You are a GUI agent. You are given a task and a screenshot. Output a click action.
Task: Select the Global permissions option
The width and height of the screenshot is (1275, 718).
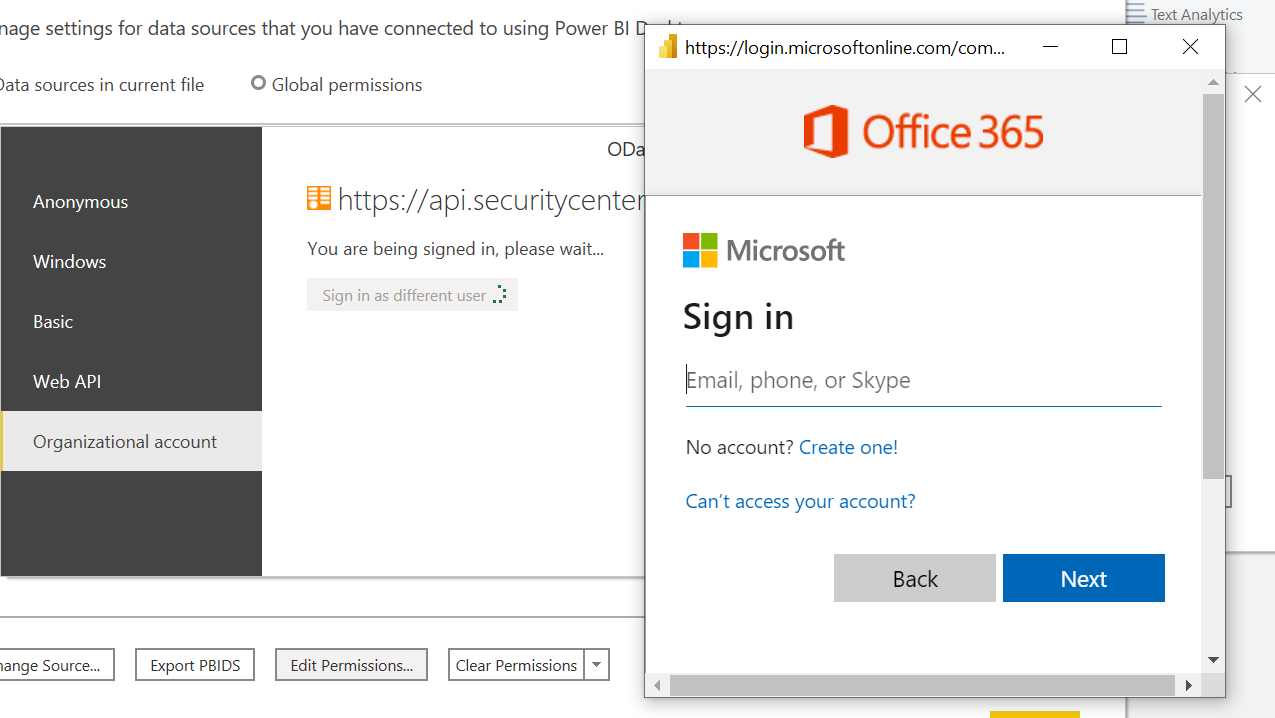coord(258,84)
